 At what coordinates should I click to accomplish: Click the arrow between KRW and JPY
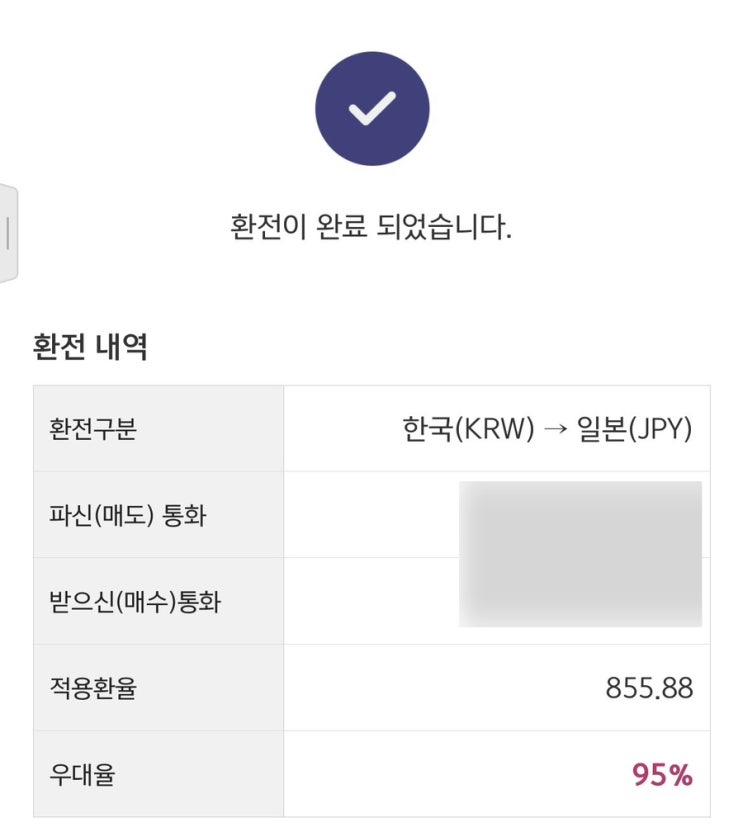pyautogui.click(x=556, y=430)
